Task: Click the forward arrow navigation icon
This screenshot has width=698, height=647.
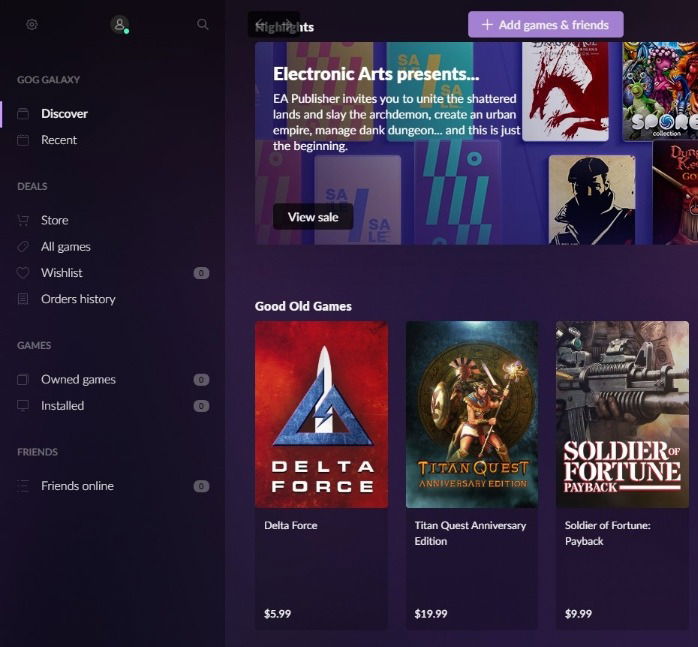Action: 288,24
